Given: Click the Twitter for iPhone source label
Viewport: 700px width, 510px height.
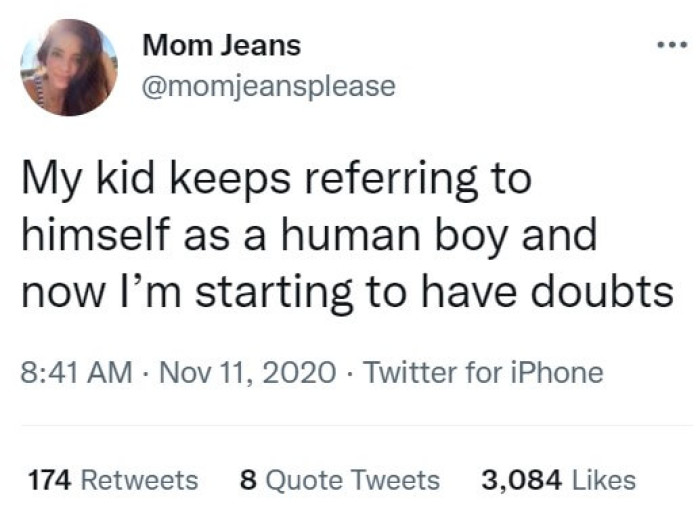Looking at the screenshot, I should point(482,374).
